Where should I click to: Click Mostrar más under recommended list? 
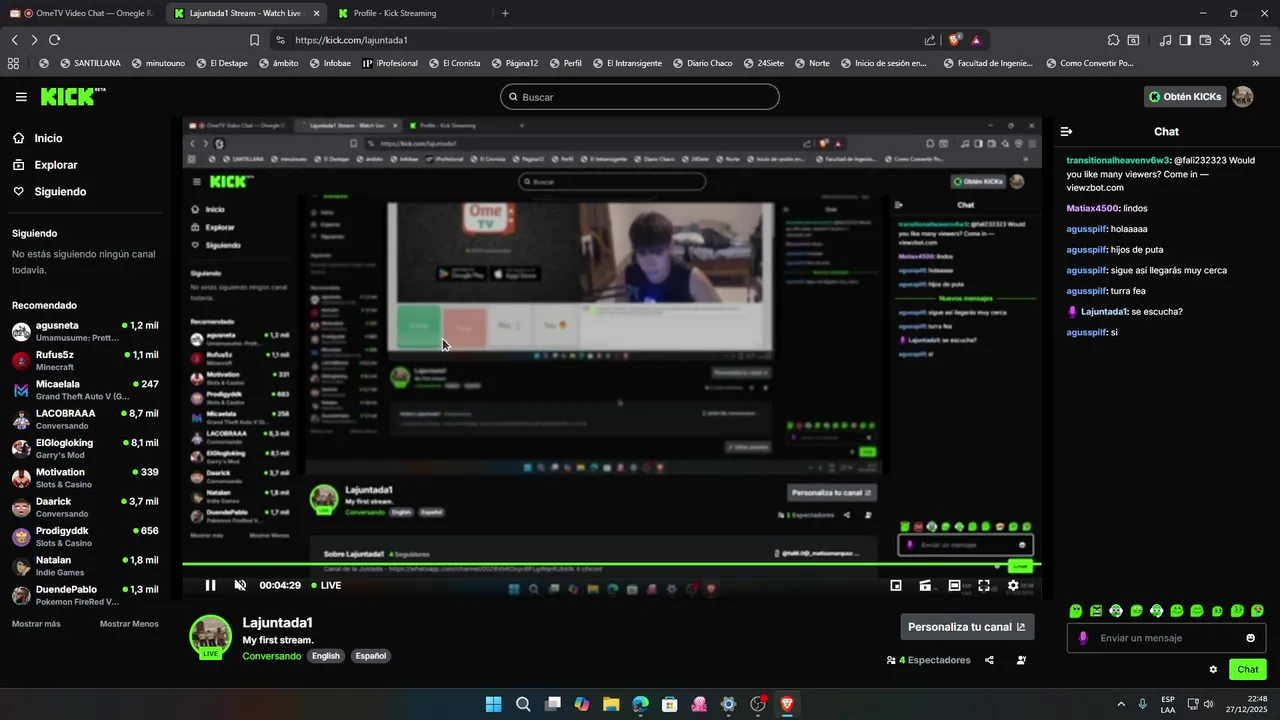tap(36, 624)
